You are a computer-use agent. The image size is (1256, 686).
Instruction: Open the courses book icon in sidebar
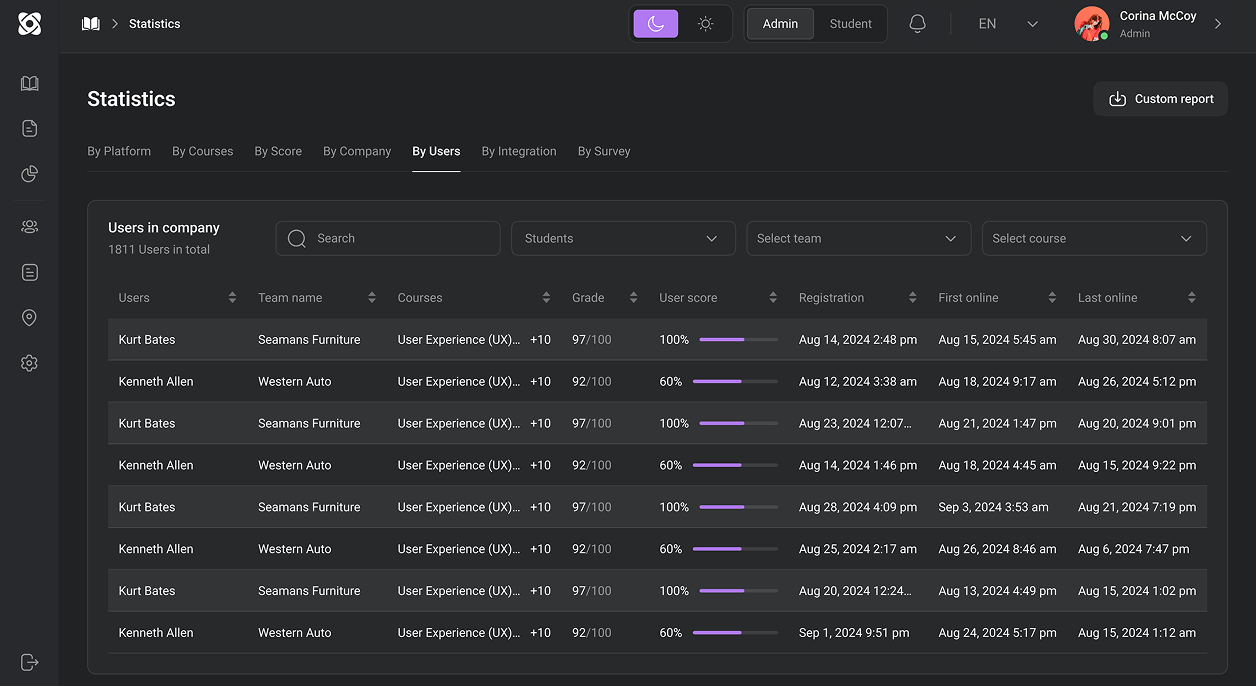29,83
